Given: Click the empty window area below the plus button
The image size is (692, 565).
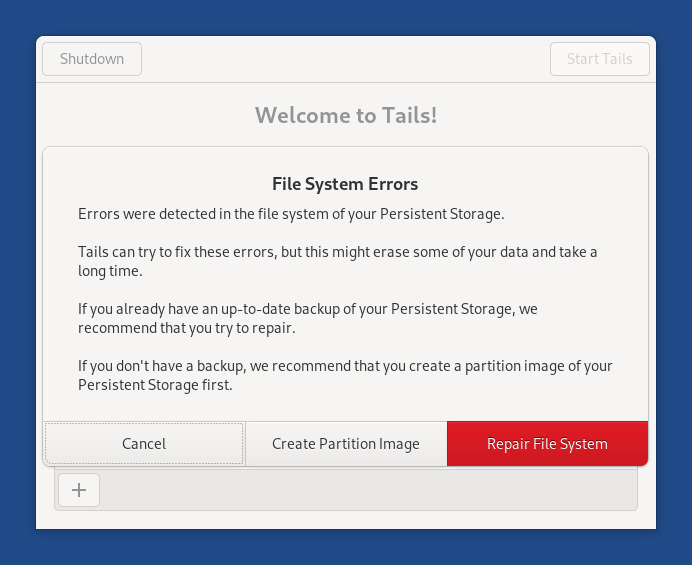Looking at the screenshot, I should click(x=345, y=519).
